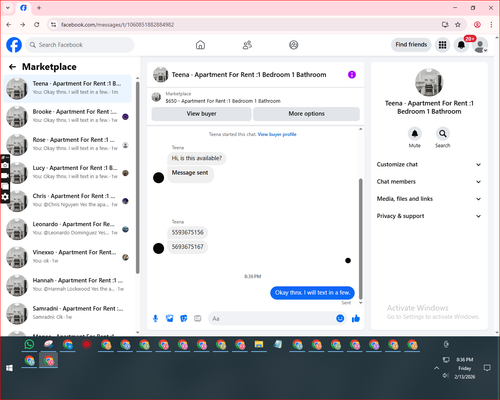Click the Find friends button
500x400 pixels.
click(411, 45)
